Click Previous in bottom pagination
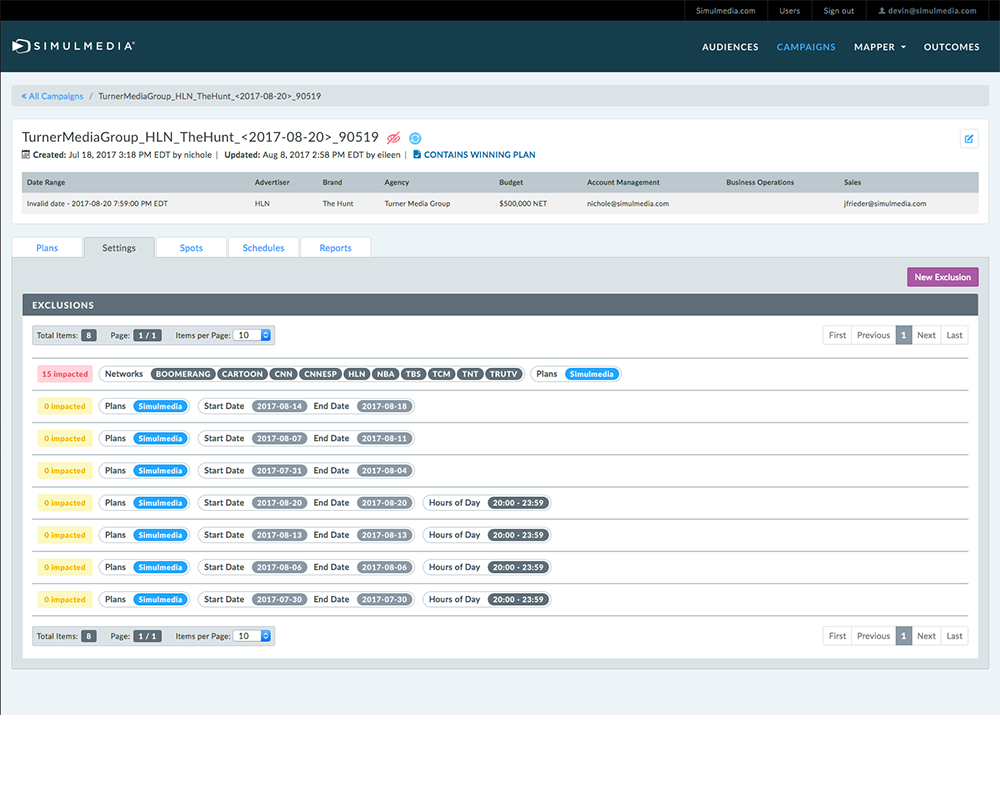This screenshot has width=1000, height=808. 873,636
